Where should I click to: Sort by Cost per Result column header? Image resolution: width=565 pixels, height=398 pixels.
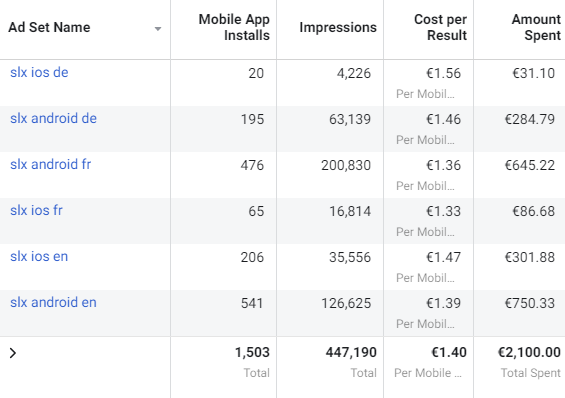pyautogui.click(x=440, y=27)
